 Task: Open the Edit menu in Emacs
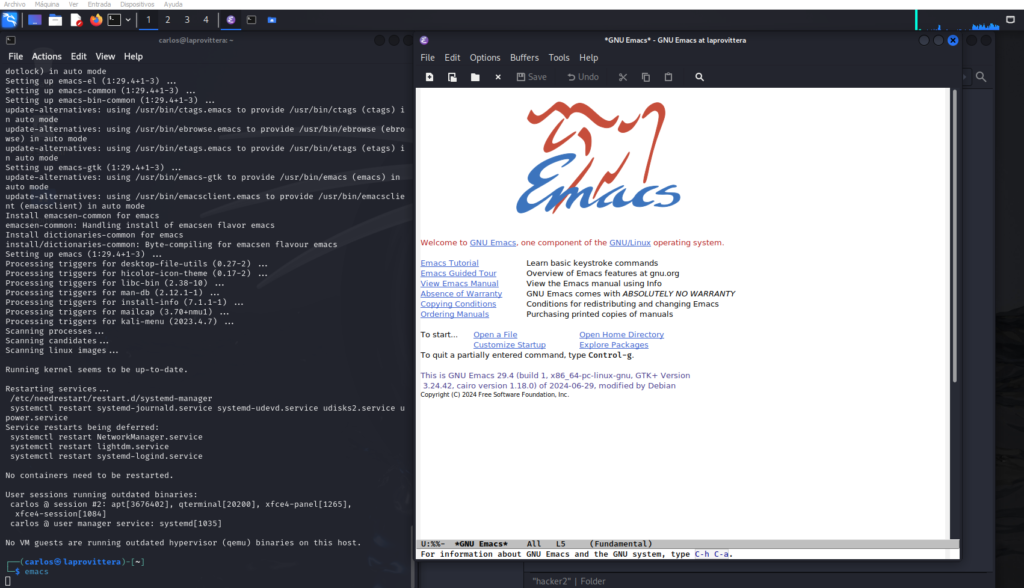(452, 58)
